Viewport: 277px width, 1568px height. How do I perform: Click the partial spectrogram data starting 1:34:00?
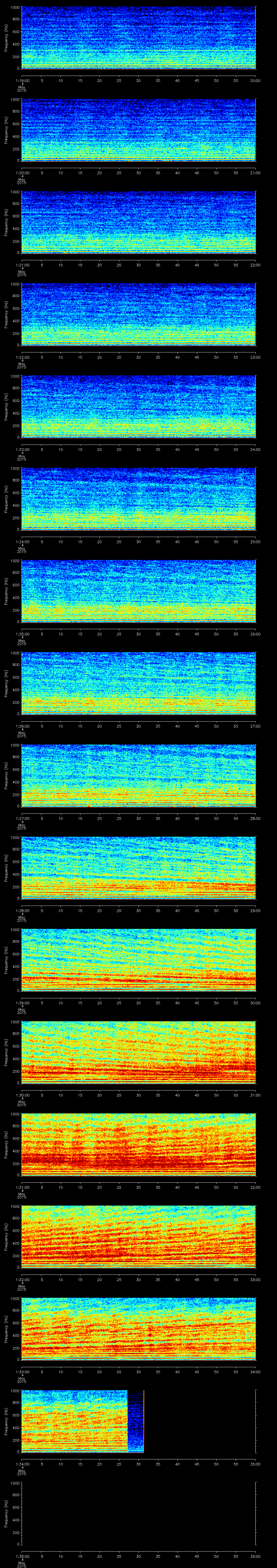coord(82,1421)
